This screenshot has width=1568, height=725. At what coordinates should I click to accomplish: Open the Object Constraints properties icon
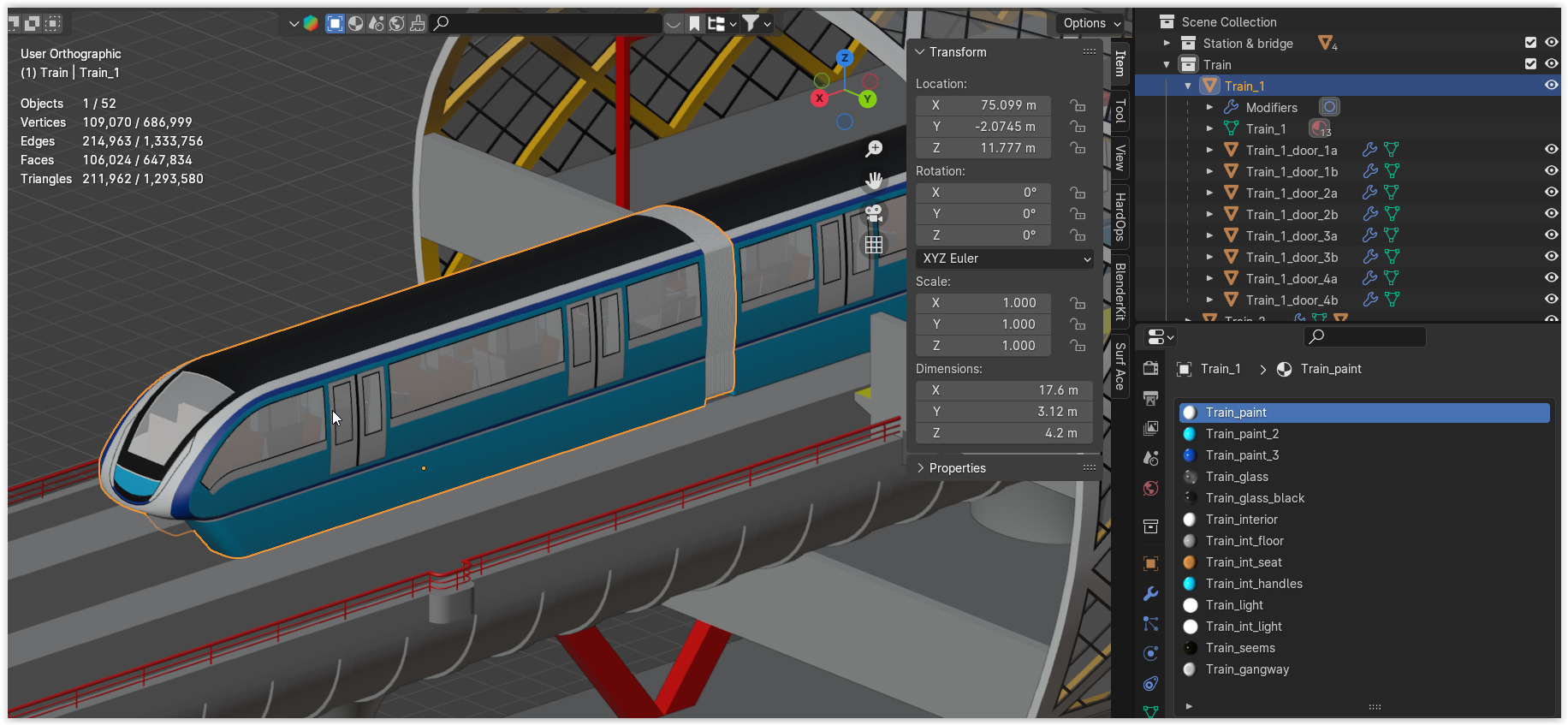click(1151, 684)
